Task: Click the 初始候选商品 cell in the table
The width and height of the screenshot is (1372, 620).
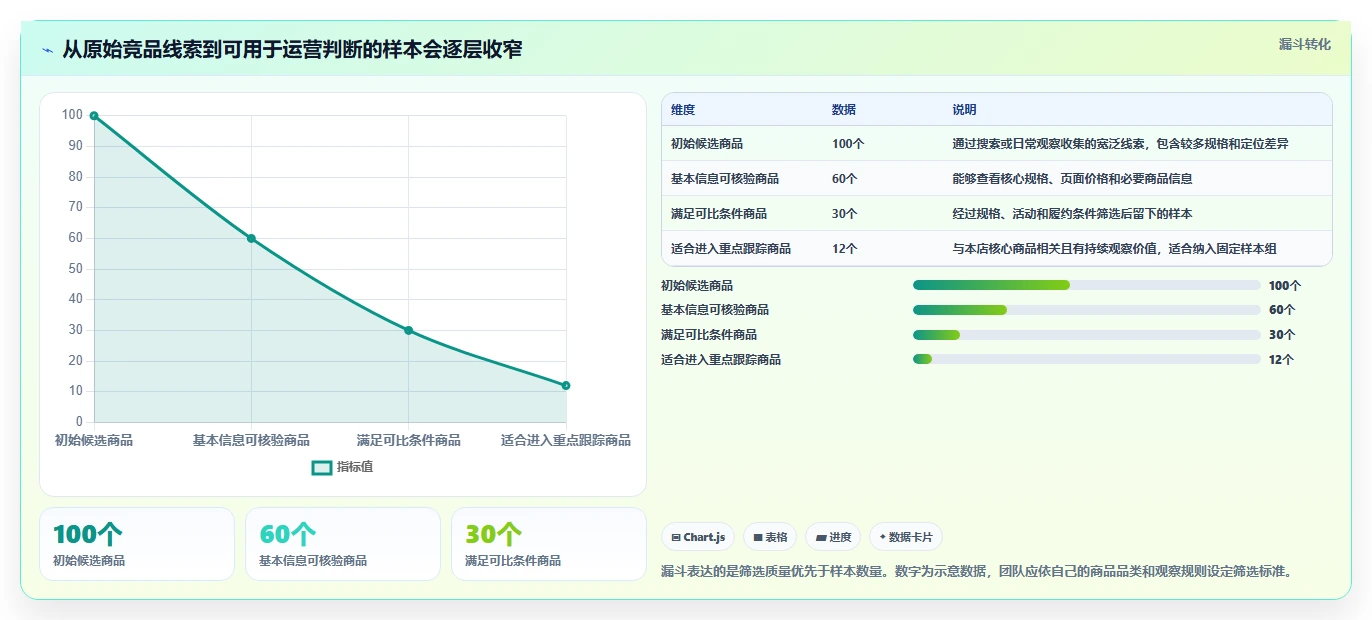Action: coord(707,144)
